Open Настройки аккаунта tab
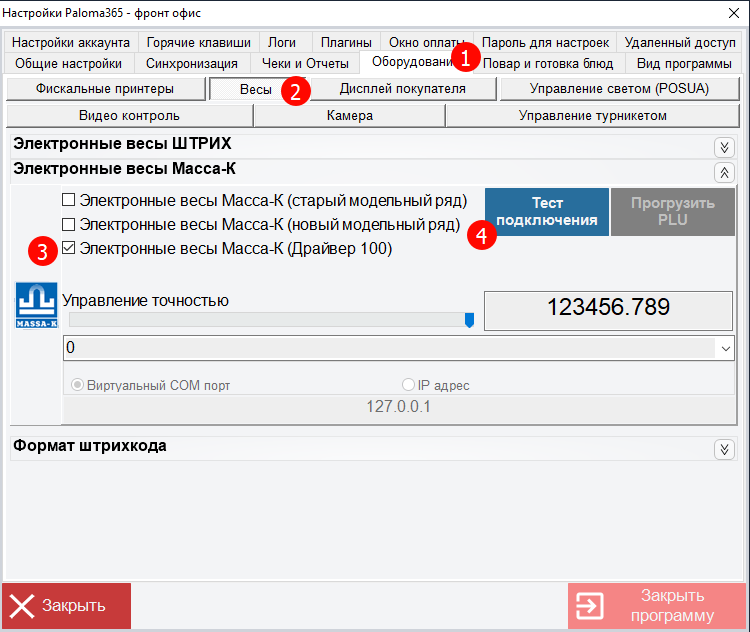Image resolution: width=750 pixels, height=632 pixels. pos(71,42)
